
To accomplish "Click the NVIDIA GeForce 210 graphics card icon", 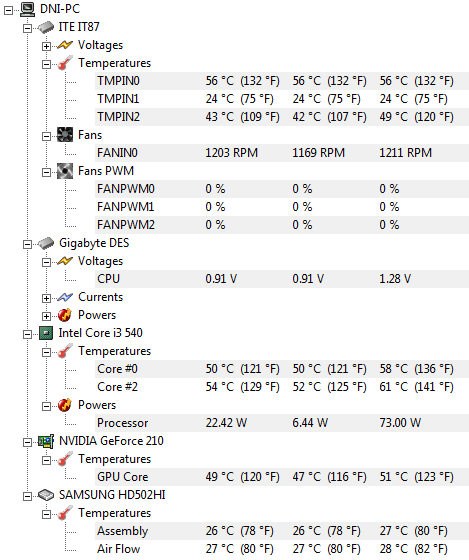I will point(46,441).
